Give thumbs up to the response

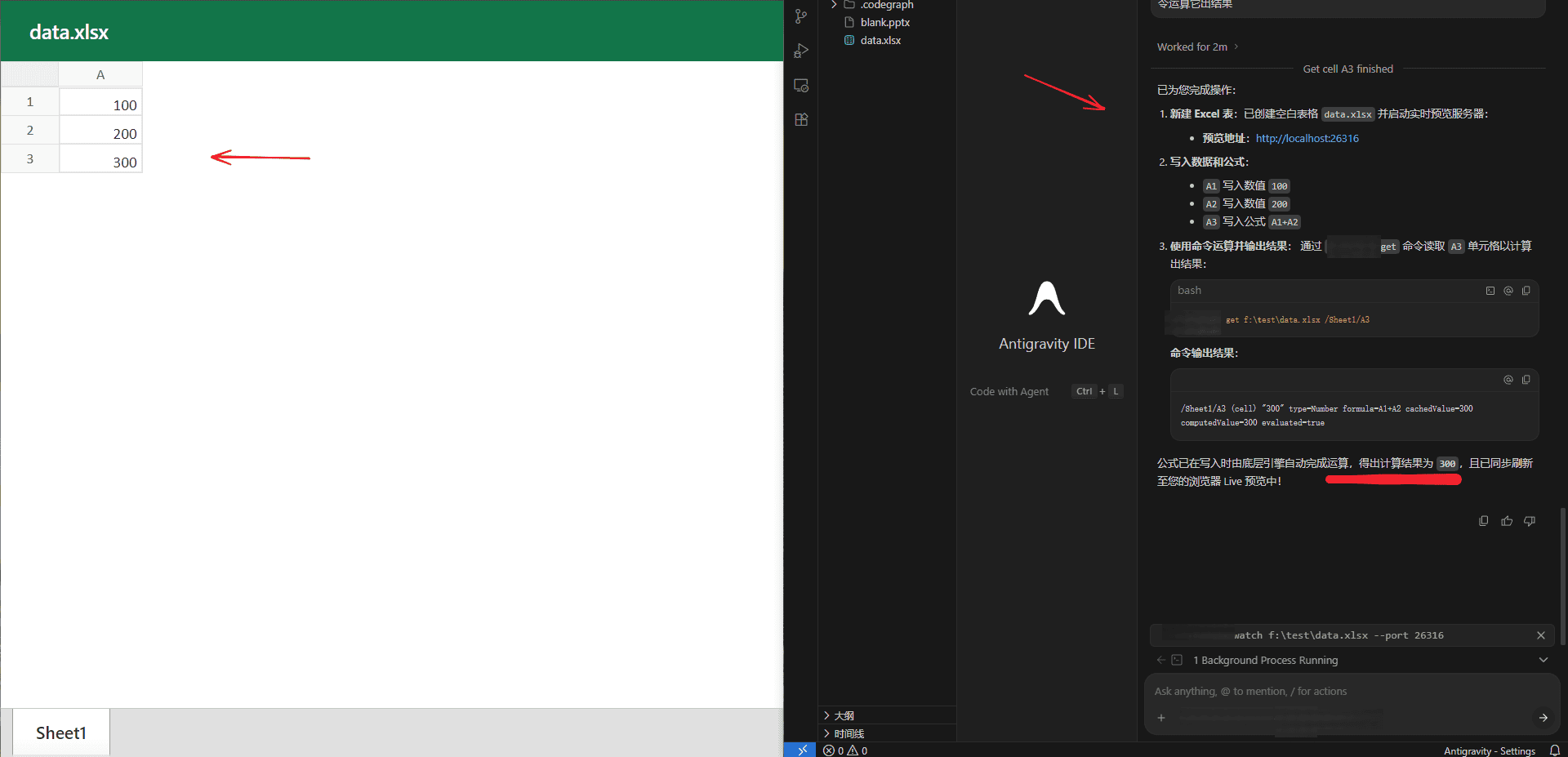1507,521
